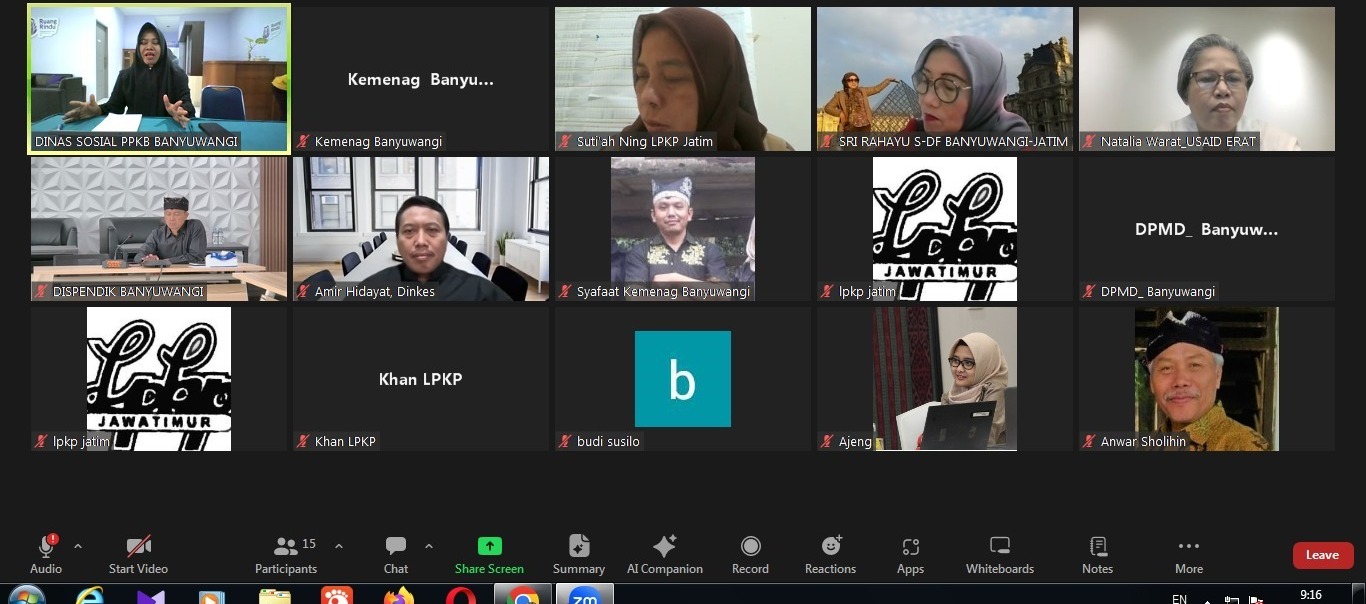Select the DINAS SOSIAL PPKB BANYUWANGI video tile
This screenshot has height=604, width=1366.
pyautogui.click(x=159, y=78)
